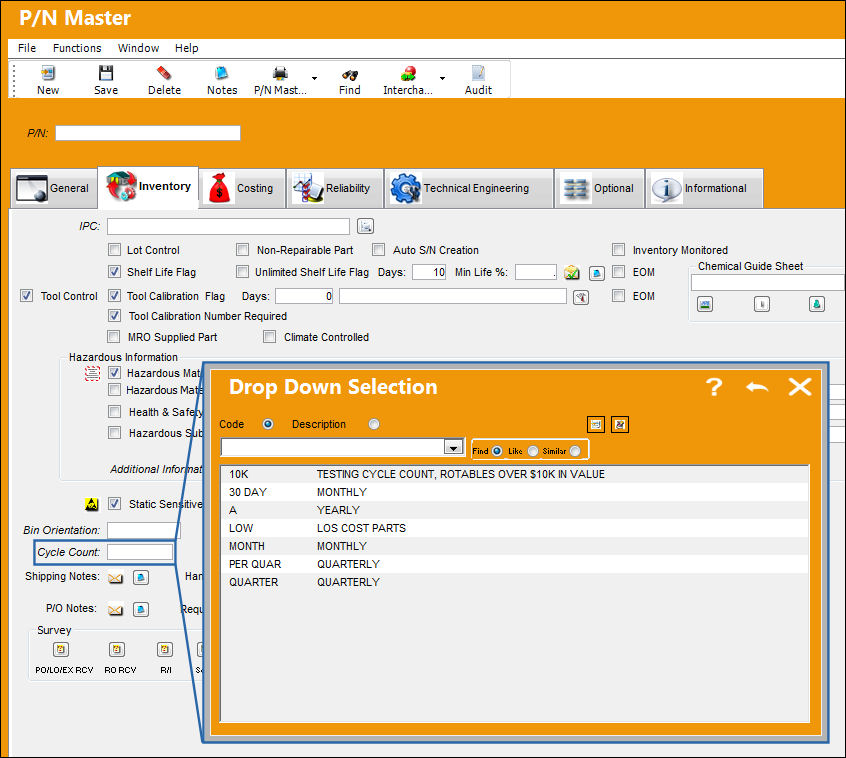
Task: Click the New toolbar icon
Action: pyautogui.click(x=48, y=73)
